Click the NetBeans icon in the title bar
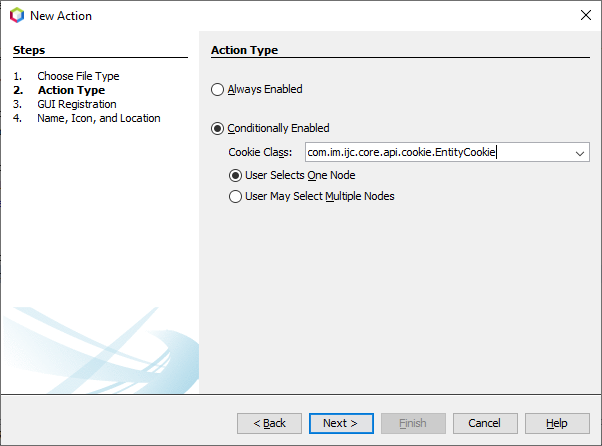Screen dimensions: 602x446 pyautogui.click(x=16, y=16)
